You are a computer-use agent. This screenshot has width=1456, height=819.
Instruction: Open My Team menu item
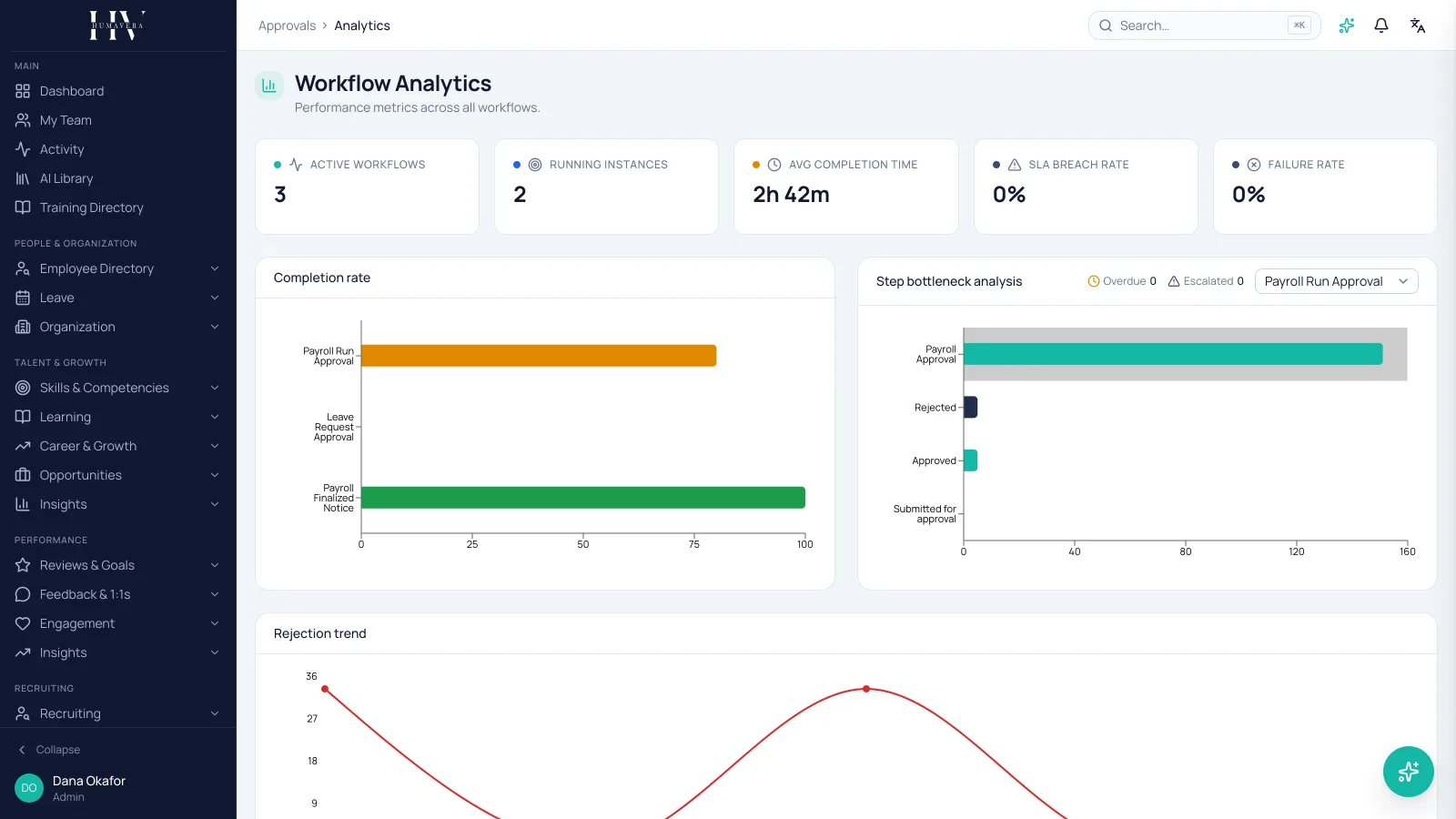(x=117, y=120)
